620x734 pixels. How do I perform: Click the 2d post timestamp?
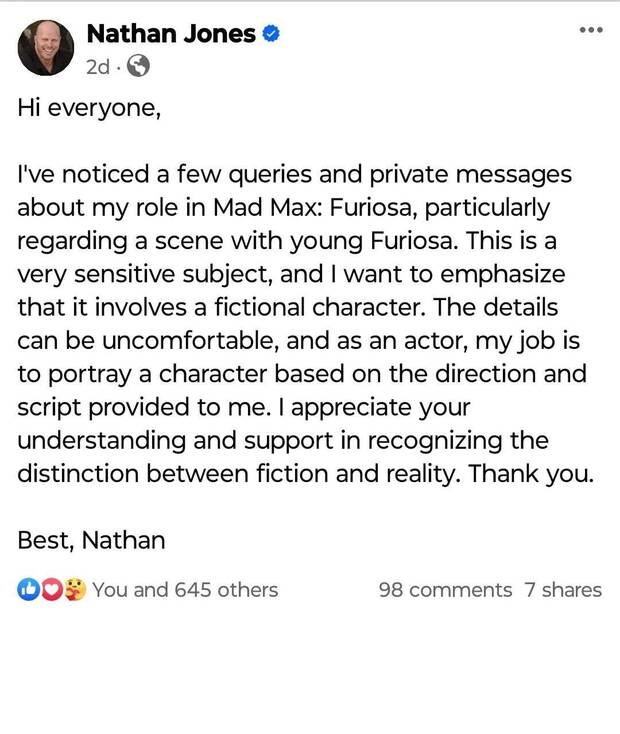(98, 66)
